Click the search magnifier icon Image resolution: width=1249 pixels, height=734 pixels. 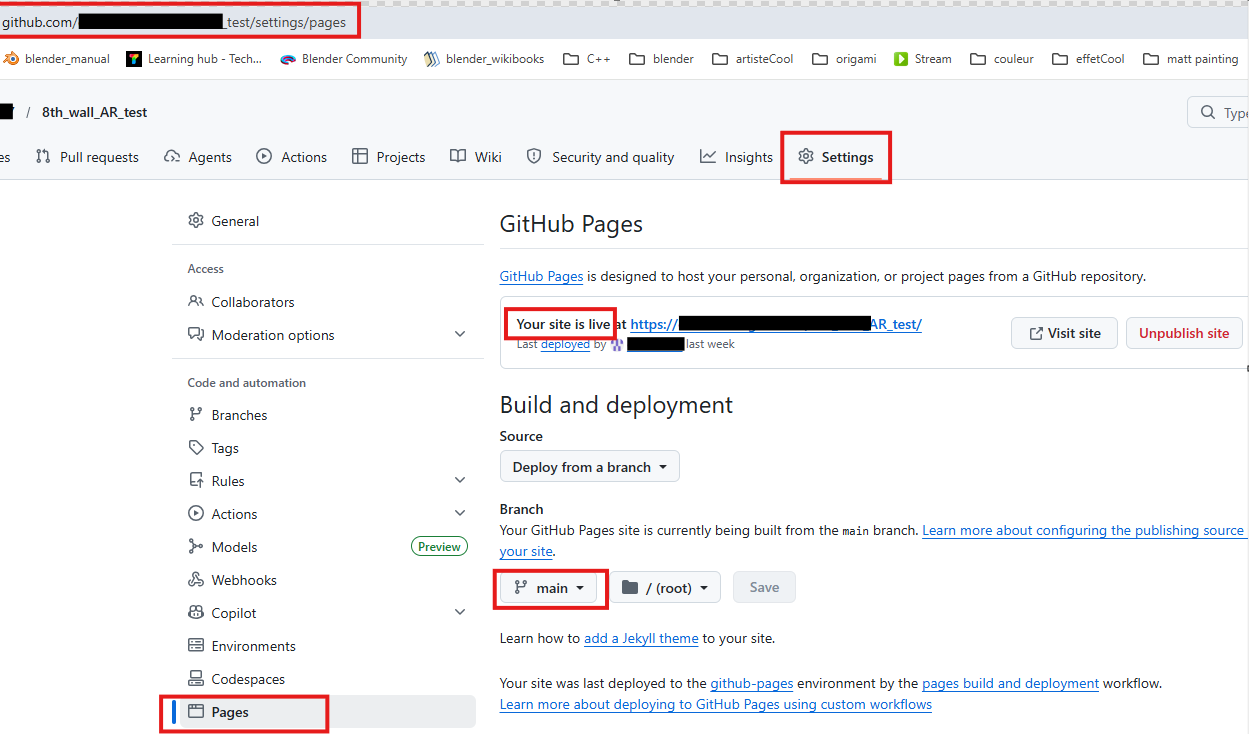(1208, 113)
